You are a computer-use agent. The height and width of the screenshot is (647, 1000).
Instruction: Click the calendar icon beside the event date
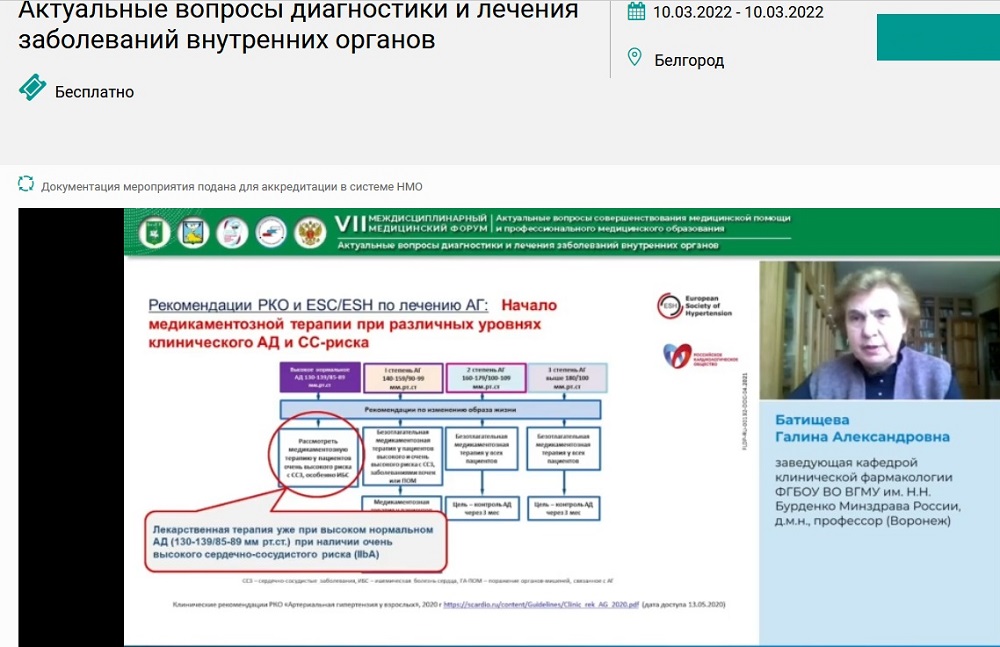636,12
